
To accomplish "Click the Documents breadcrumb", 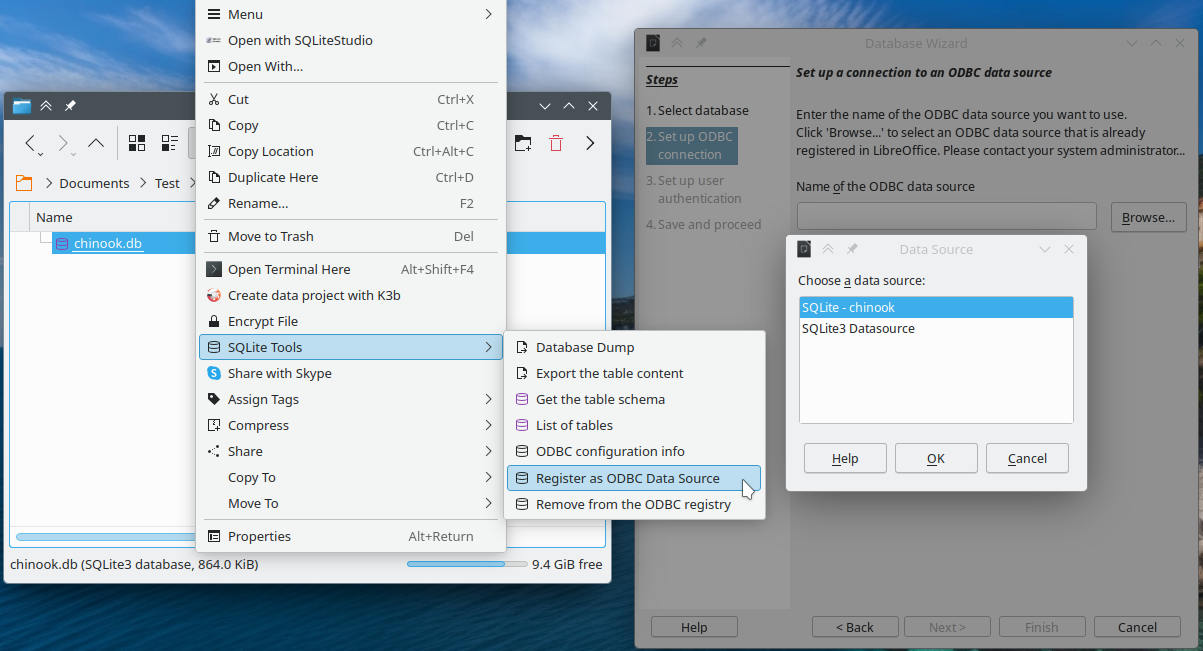I will pos(94,183).
